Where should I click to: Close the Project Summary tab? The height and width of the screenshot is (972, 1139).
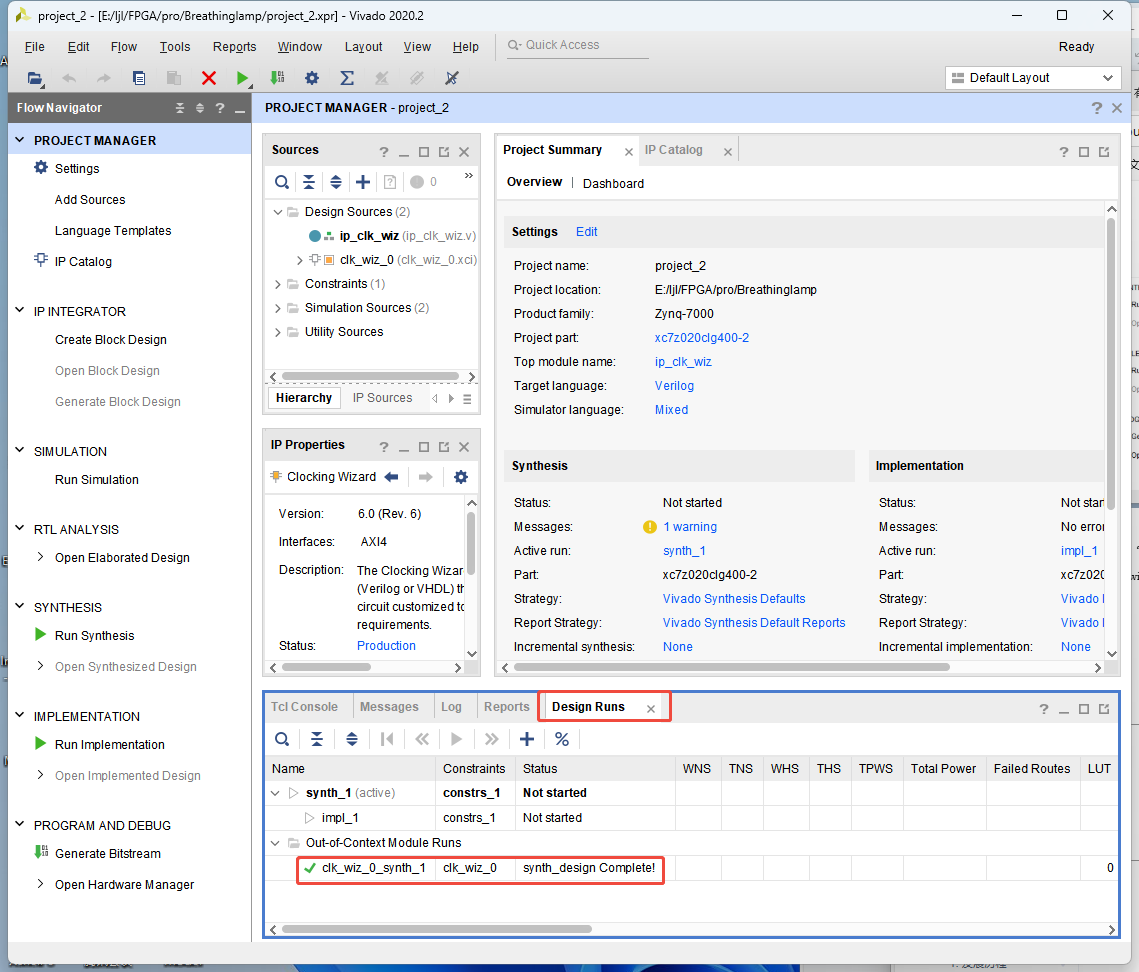(x=628, y=152)
